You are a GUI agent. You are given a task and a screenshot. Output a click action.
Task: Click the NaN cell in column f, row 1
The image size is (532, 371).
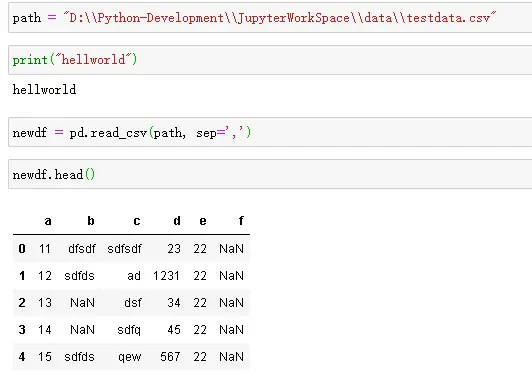coord(231,276)
